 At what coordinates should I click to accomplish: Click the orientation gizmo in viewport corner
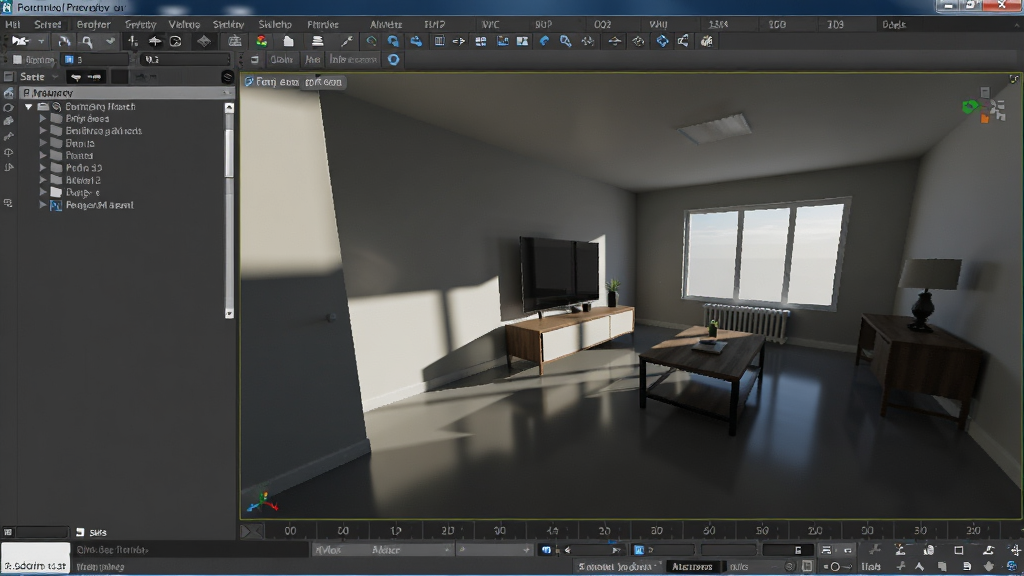[984, 106]
